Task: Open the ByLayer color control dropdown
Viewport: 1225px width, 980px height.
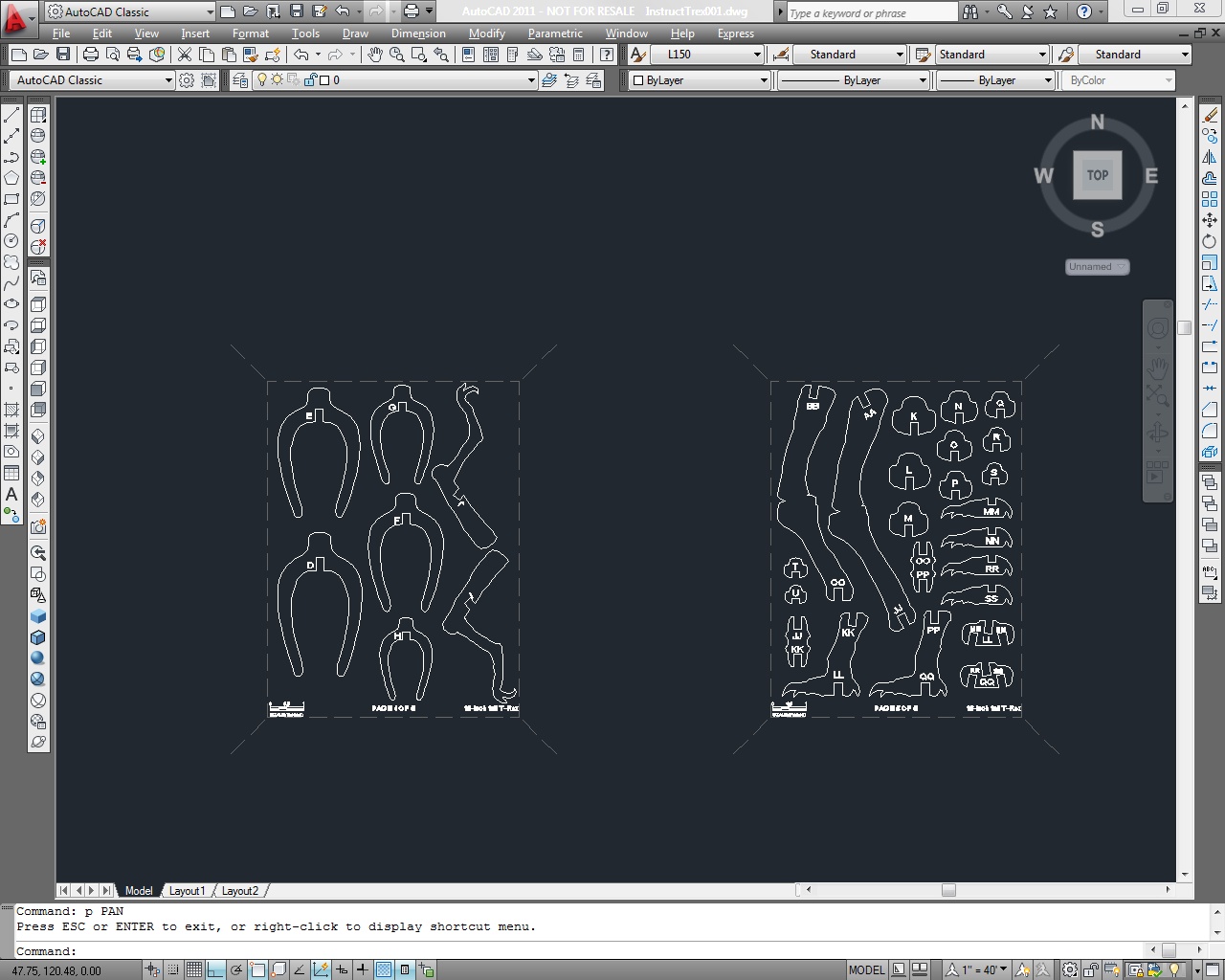Action: coord(701,80)
